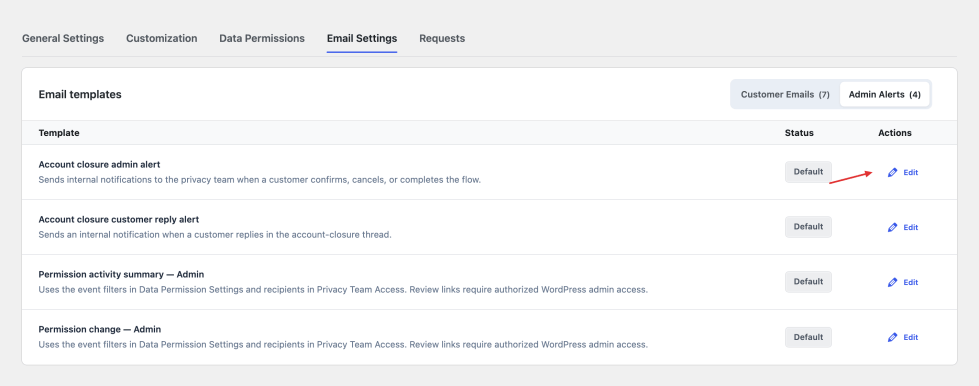Click the Actions column header
This screenshot has width=979, height=386.
(x=895, y=133)
